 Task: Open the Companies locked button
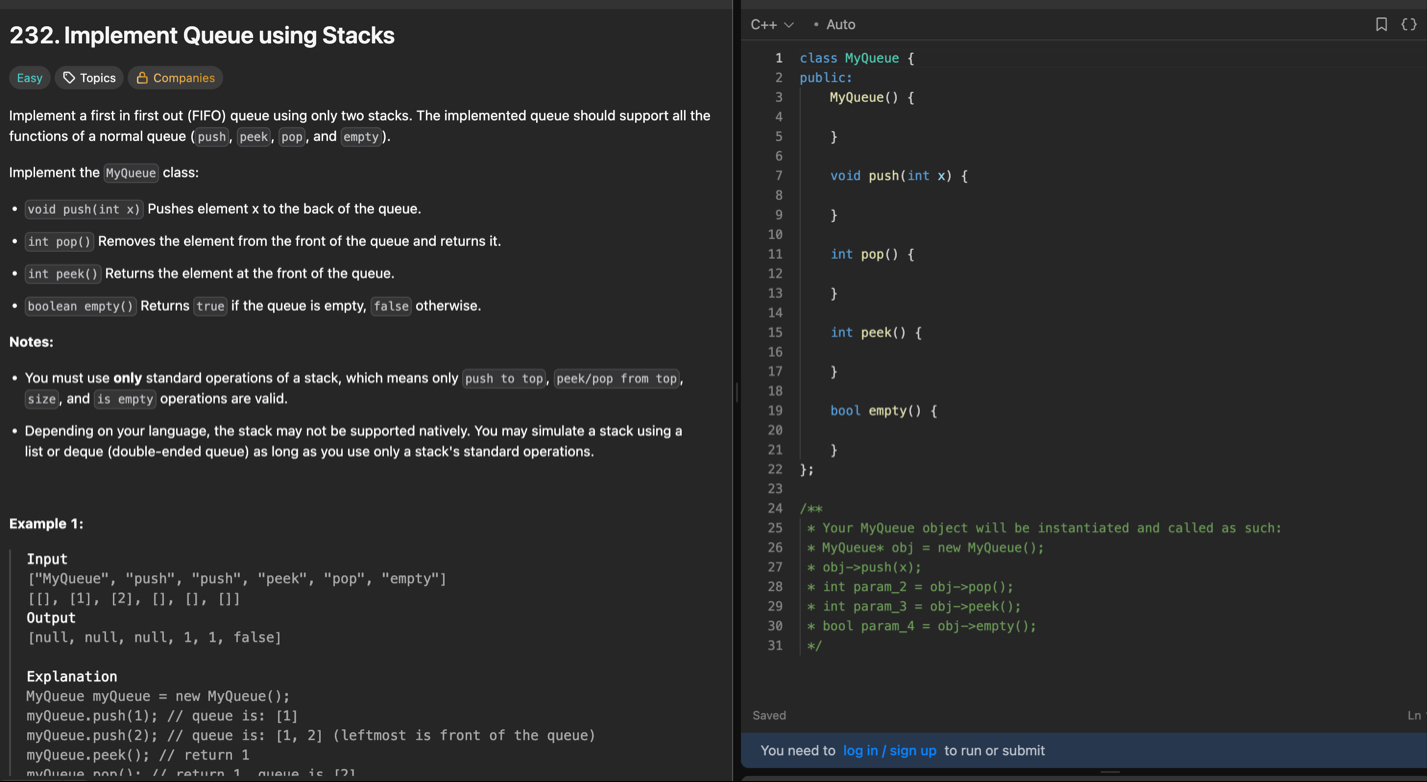coord(175,78)
